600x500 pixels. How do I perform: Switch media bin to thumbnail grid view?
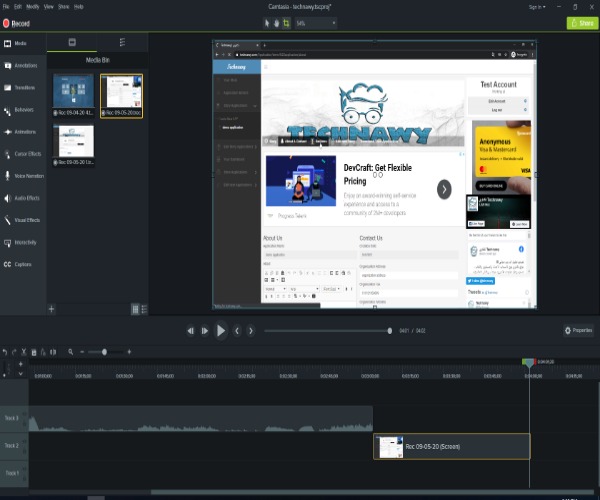[135, 309]
